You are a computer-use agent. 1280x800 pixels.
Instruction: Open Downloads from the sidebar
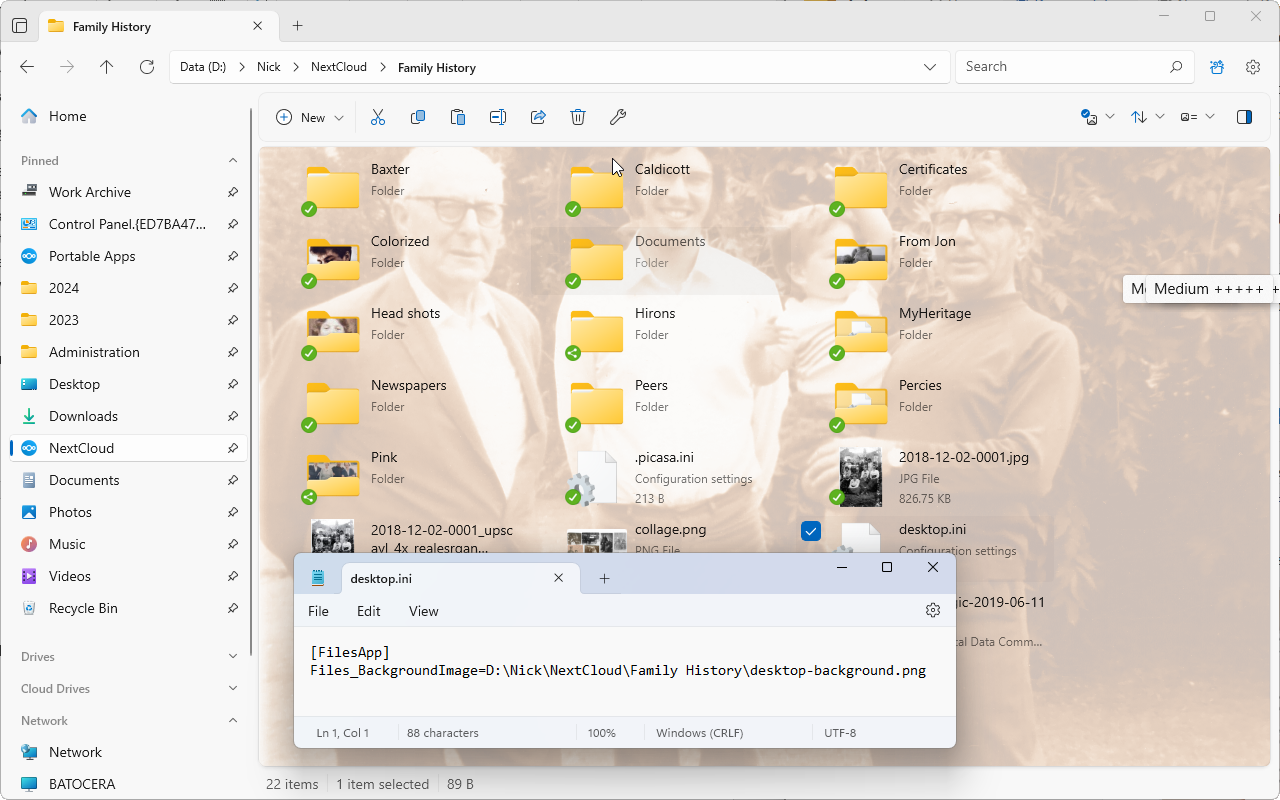(83, 416)
